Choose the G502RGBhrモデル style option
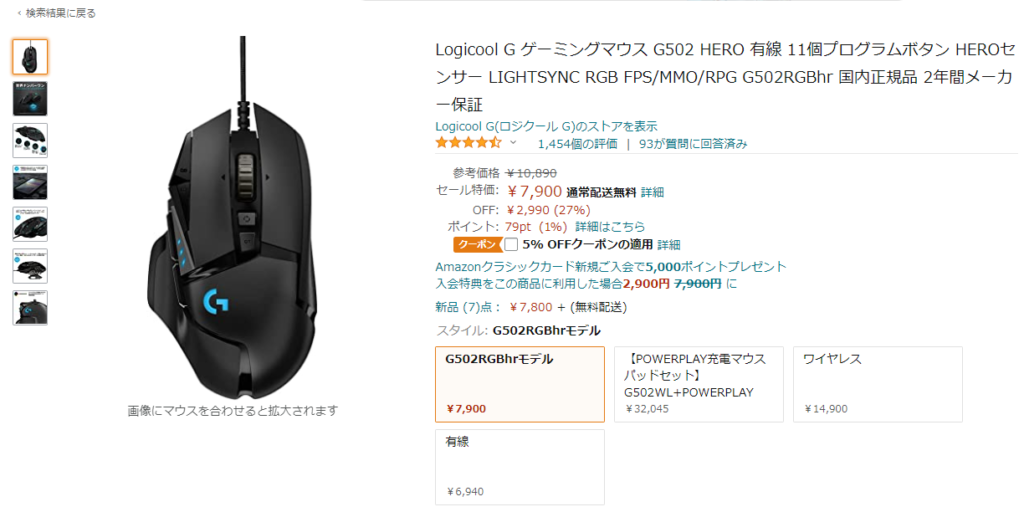Screen dimensions: 1024x512 pyautogui.click(x=520, y=385)
